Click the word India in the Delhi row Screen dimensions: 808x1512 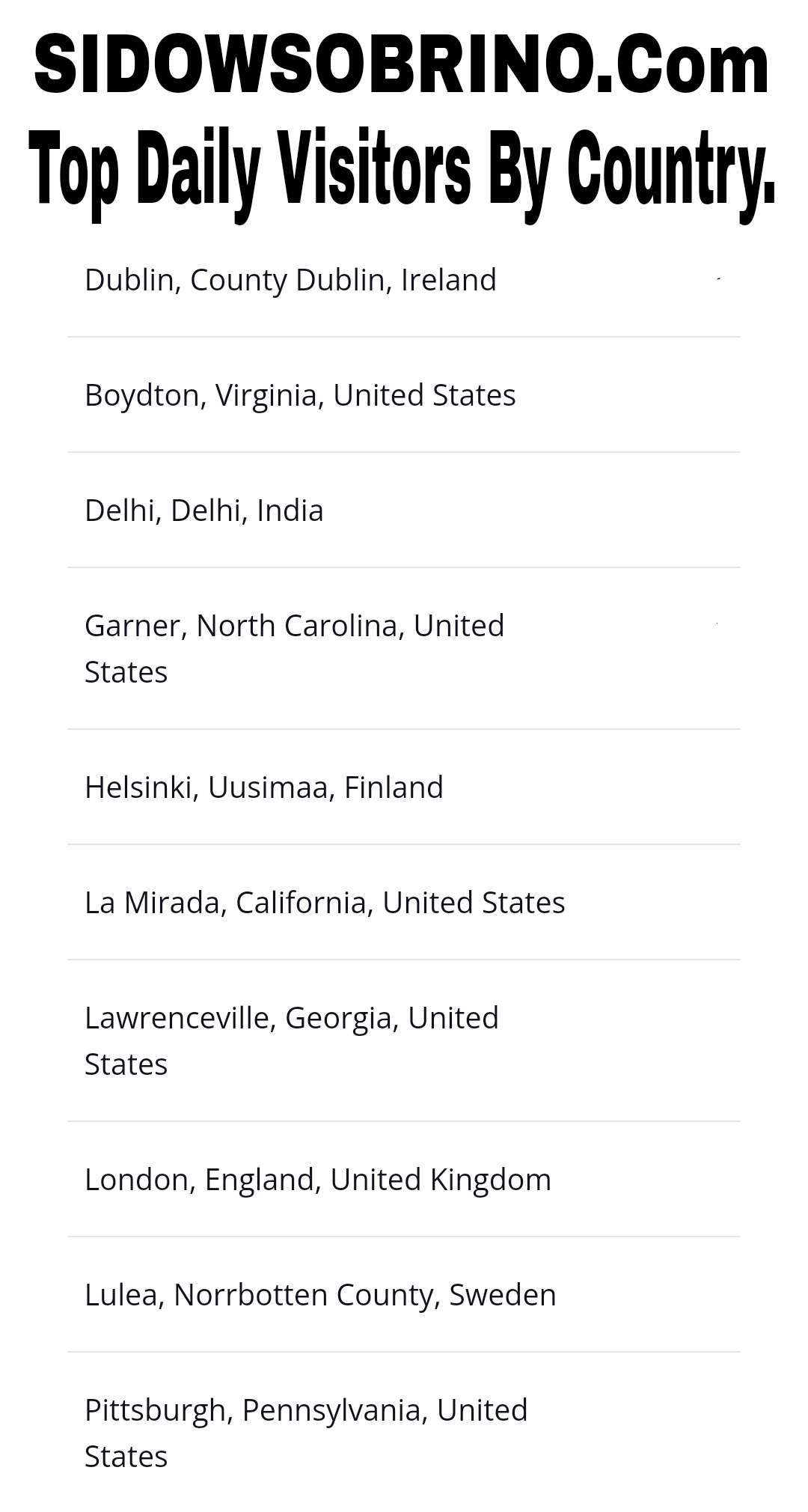290,510
